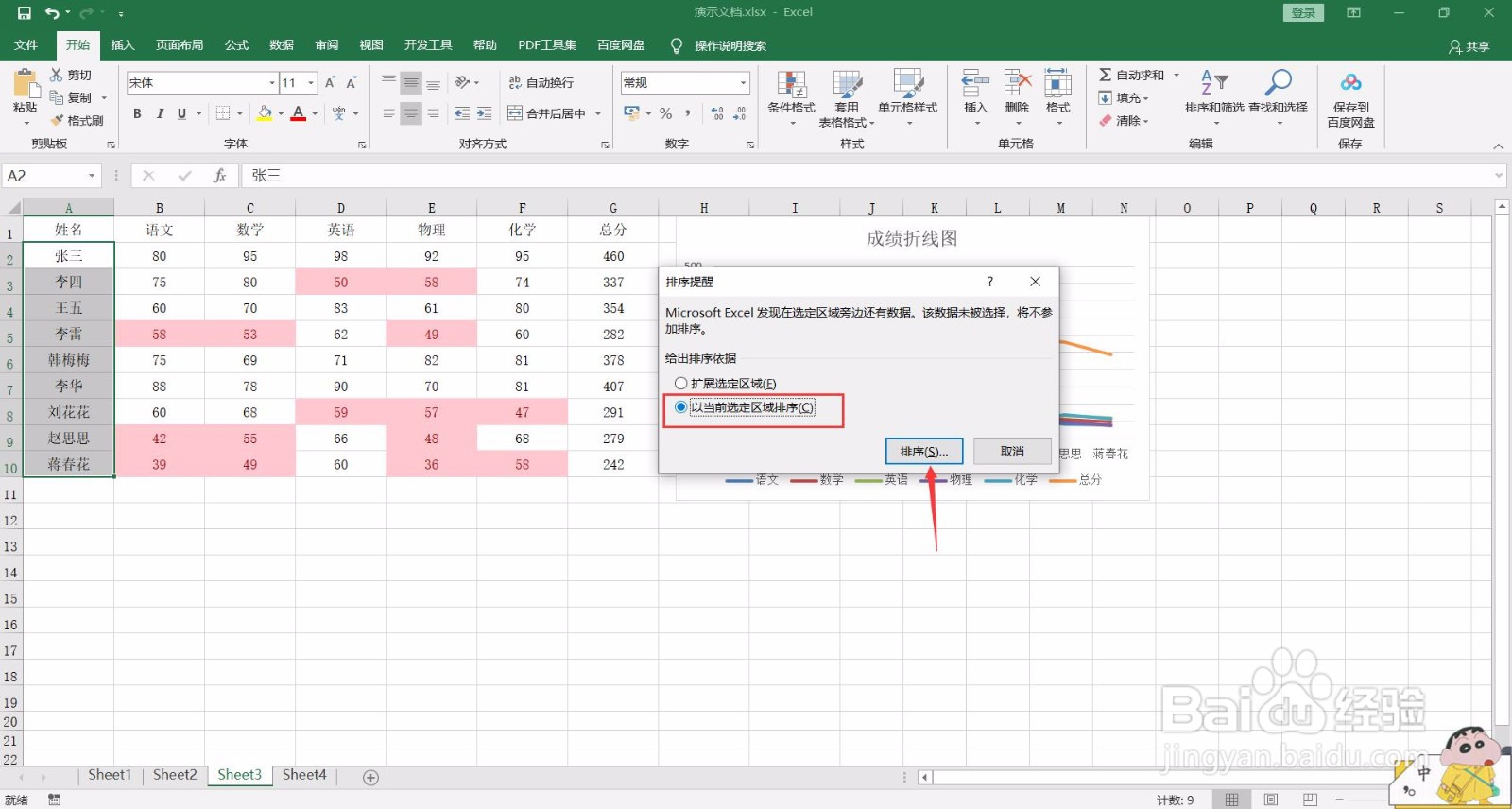Switch to the Data ribbon tab
Viewport: 1512px width, 809px height.
coord(282,45)
